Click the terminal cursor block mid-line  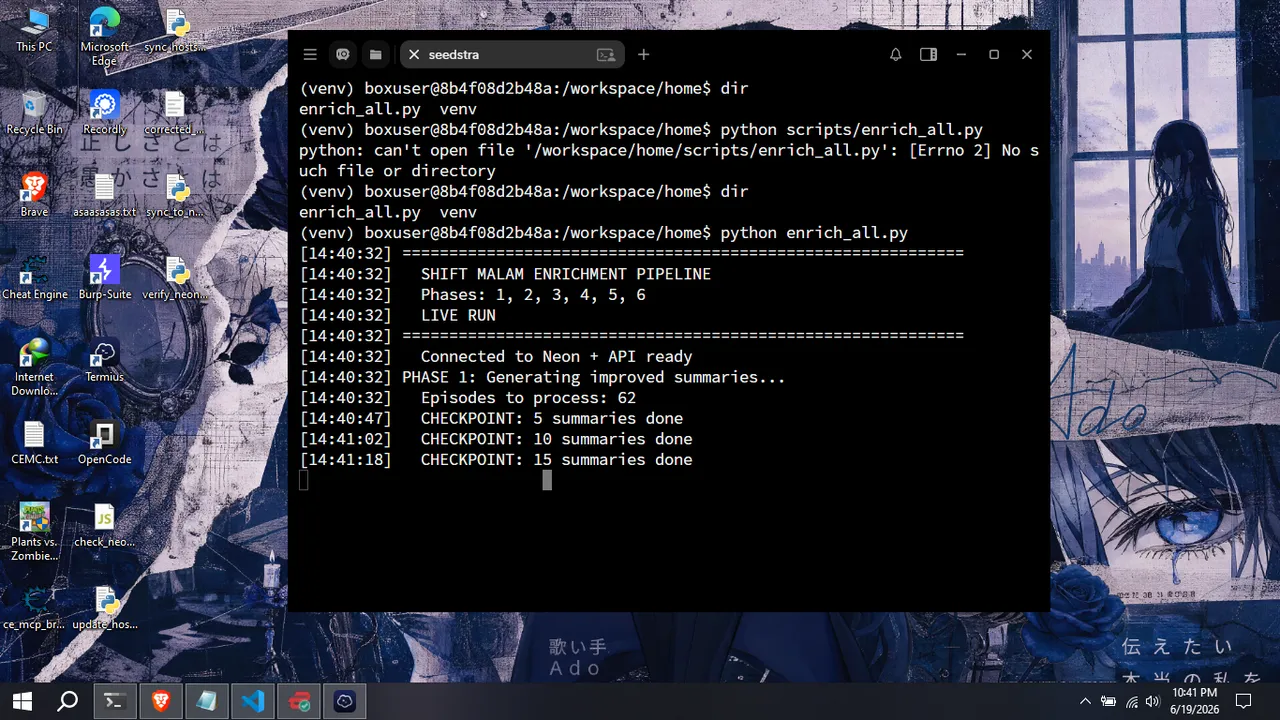[547, 480]
